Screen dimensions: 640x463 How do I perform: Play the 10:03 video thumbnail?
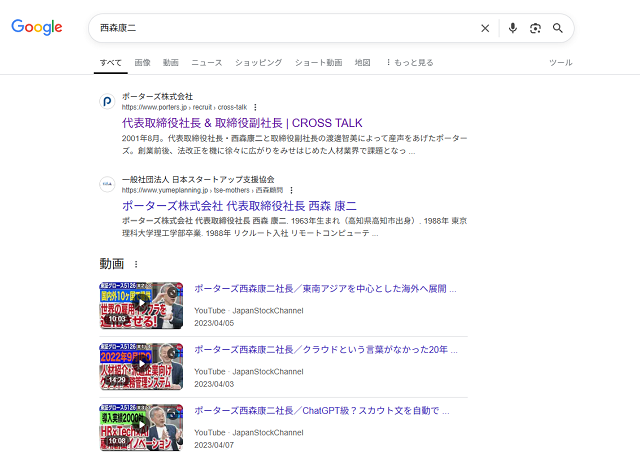(141, 305)
